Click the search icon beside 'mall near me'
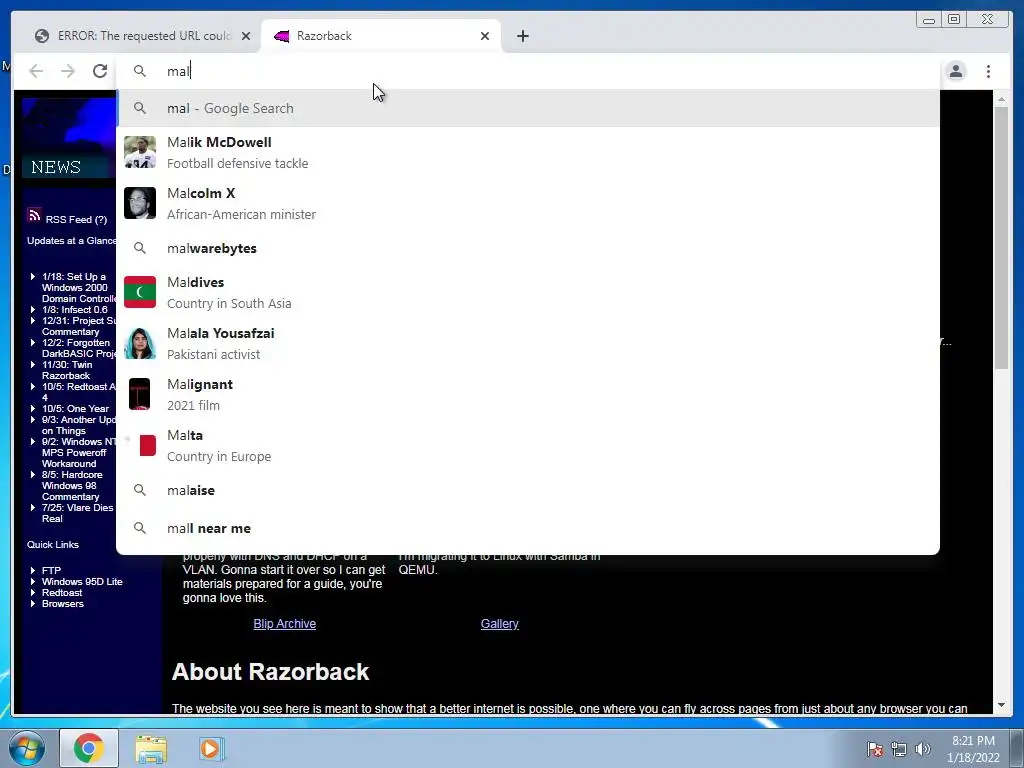The width and height of the screenshot is (1024, 768). tap(140, 528)
